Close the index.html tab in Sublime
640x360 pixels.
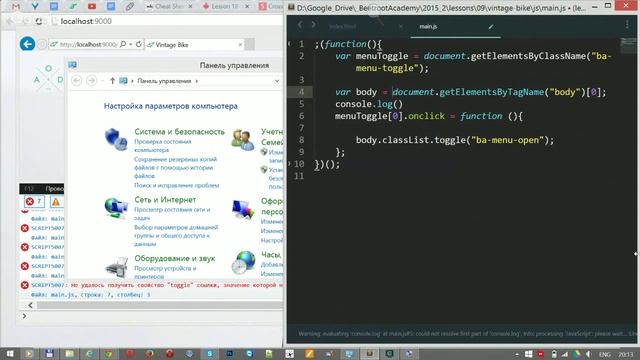tap(400, 26)
